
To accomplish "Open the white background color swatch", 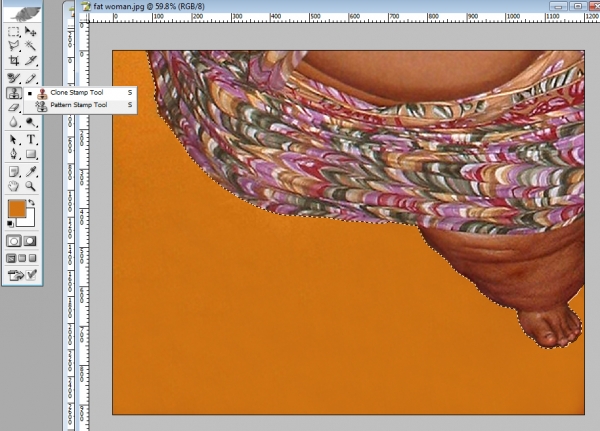I will pyautogui.click(x=29, y=220).
